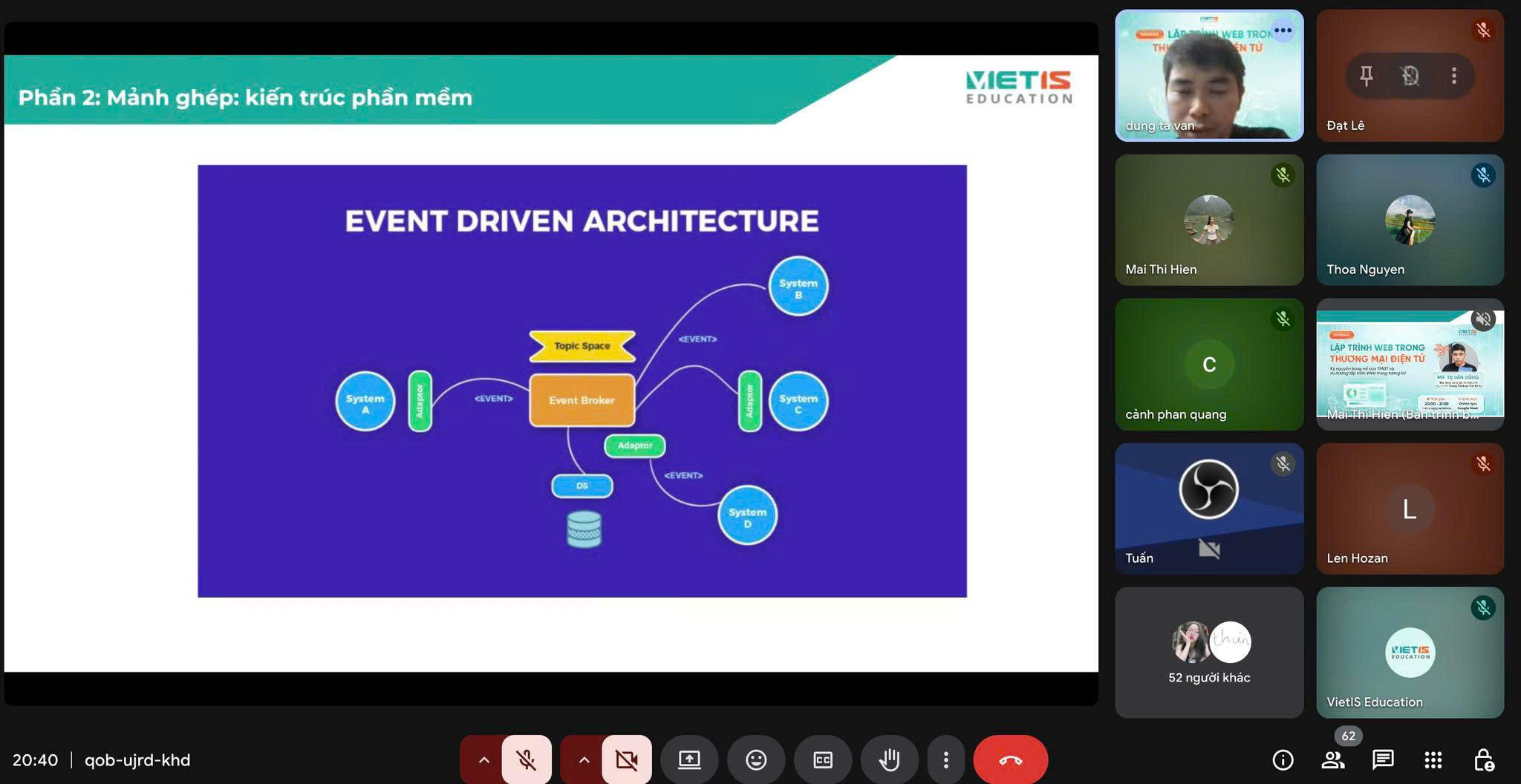1521x784 pixels.
Task: Toggle closed captions CC button
Action: coord(823,759)
